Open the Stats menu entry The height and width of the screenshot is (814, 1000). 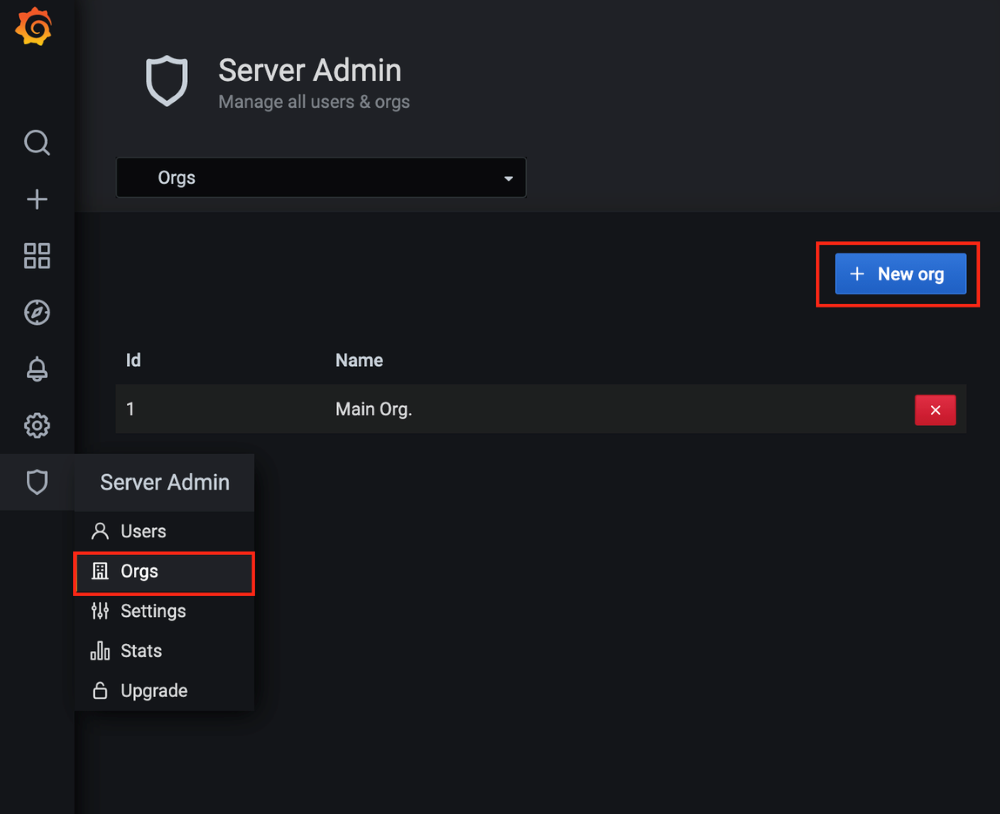[x=140, y=651]
